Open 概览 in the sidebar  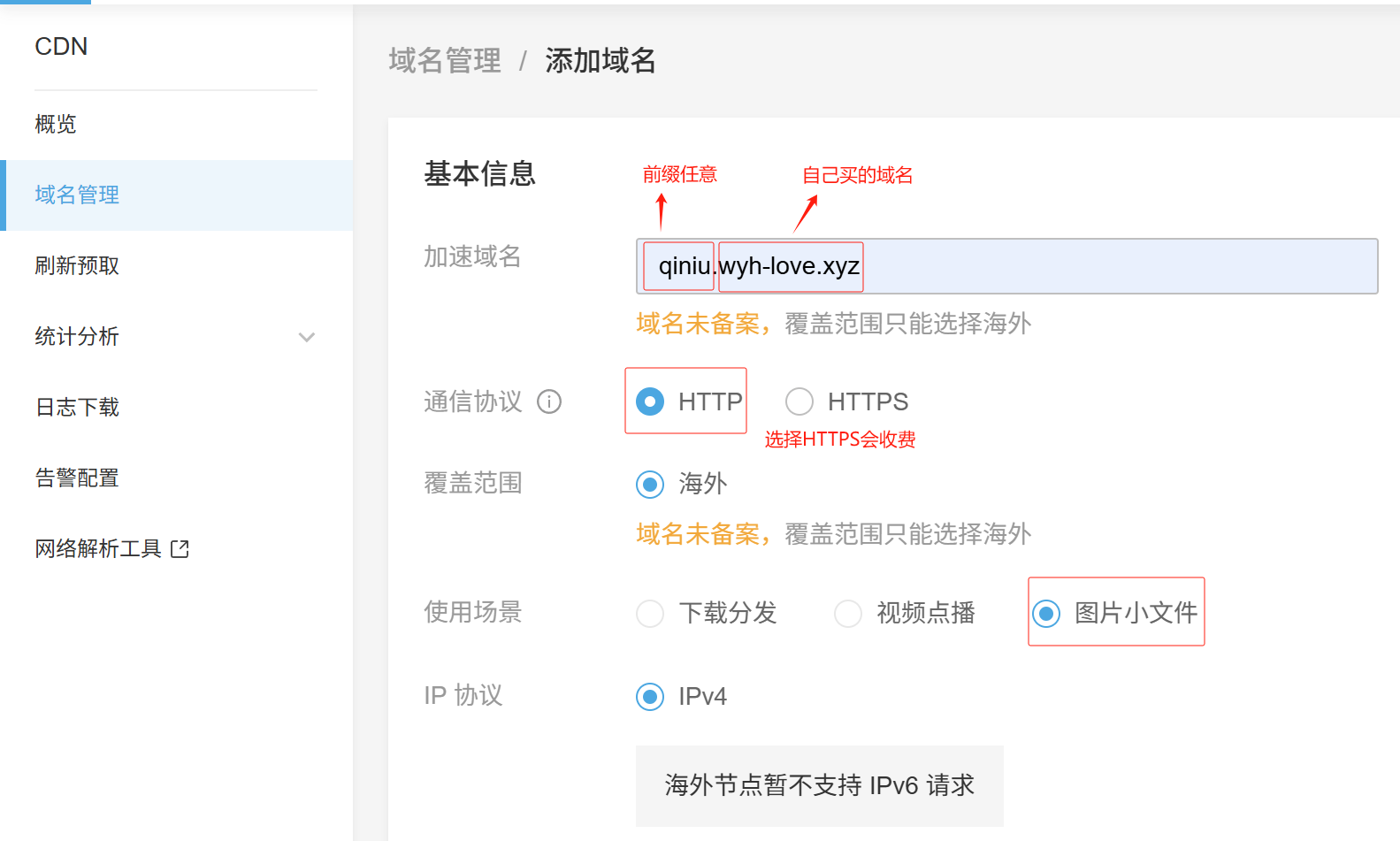(x=56, y=125)
